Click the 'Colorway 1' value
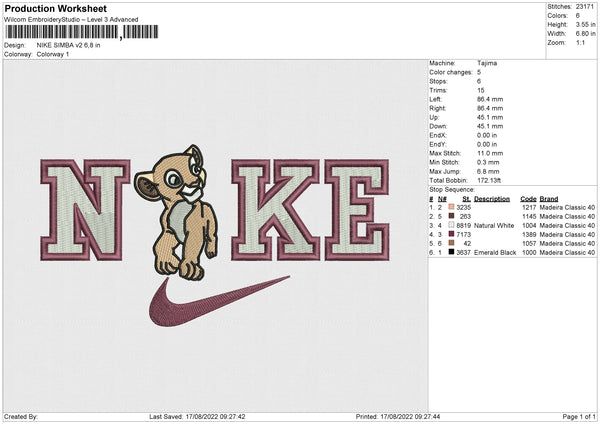The image size is (600, 424). tap(53, 54)
